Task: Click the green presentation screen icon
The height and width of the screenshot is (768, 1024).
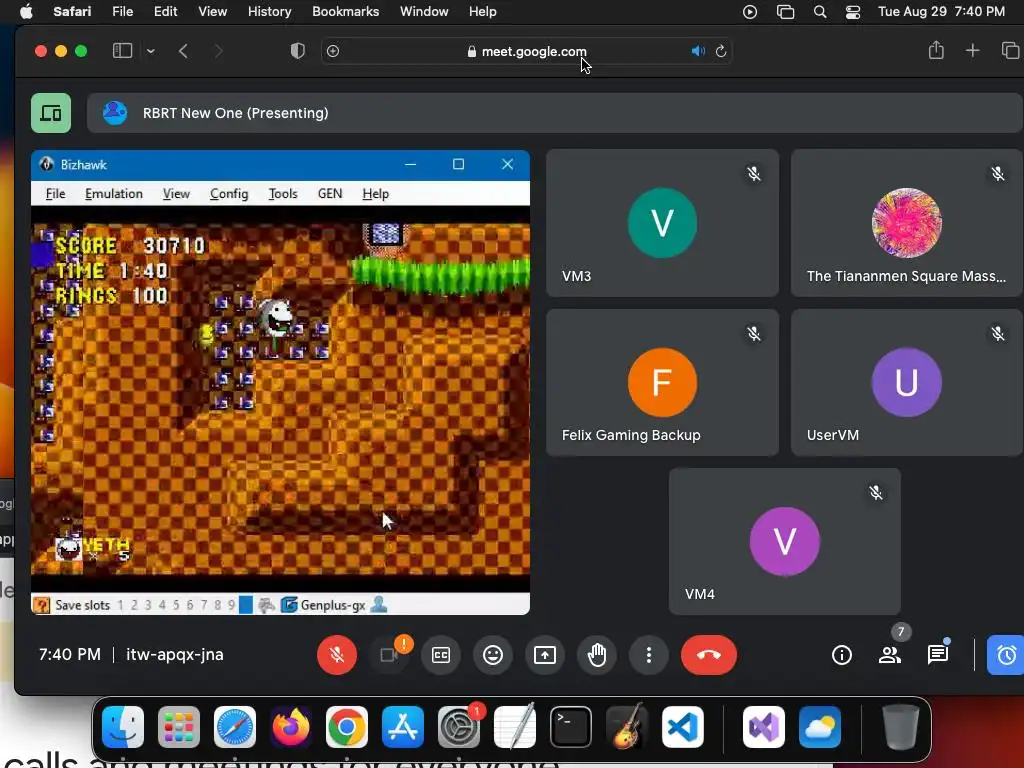Action: (51, 113)
